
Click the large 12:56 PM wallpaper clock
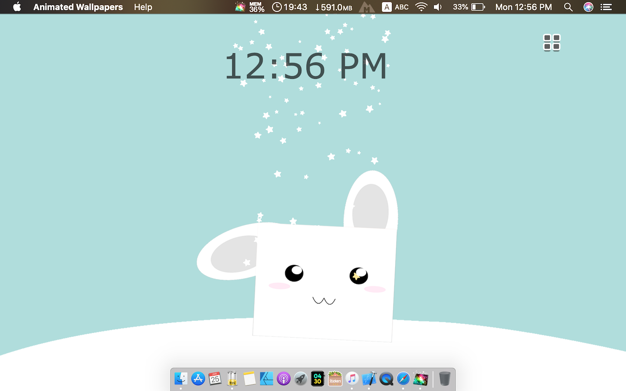tap(306, 66)
